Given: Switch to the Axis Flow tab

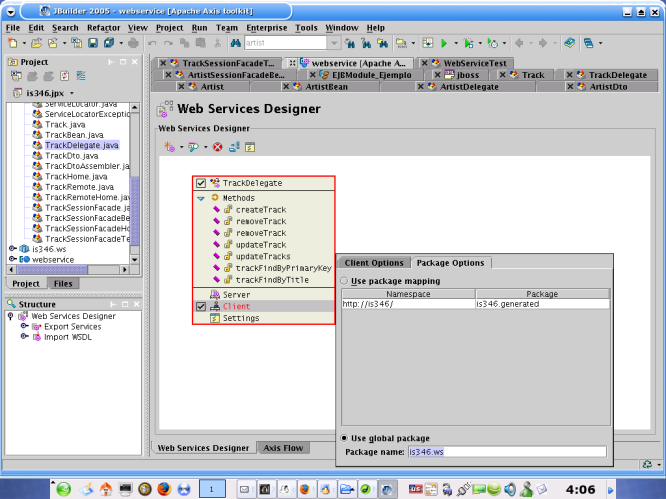Looking at the screenshot, I should click(x=285, y=448).
